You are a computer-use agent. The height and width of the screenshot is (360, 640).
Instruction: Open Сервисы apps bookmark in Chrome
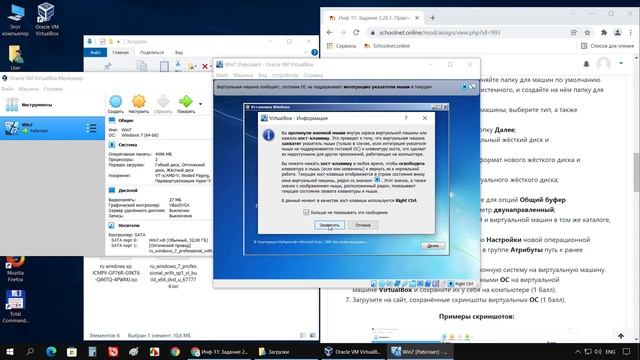[x=341, y=46]
